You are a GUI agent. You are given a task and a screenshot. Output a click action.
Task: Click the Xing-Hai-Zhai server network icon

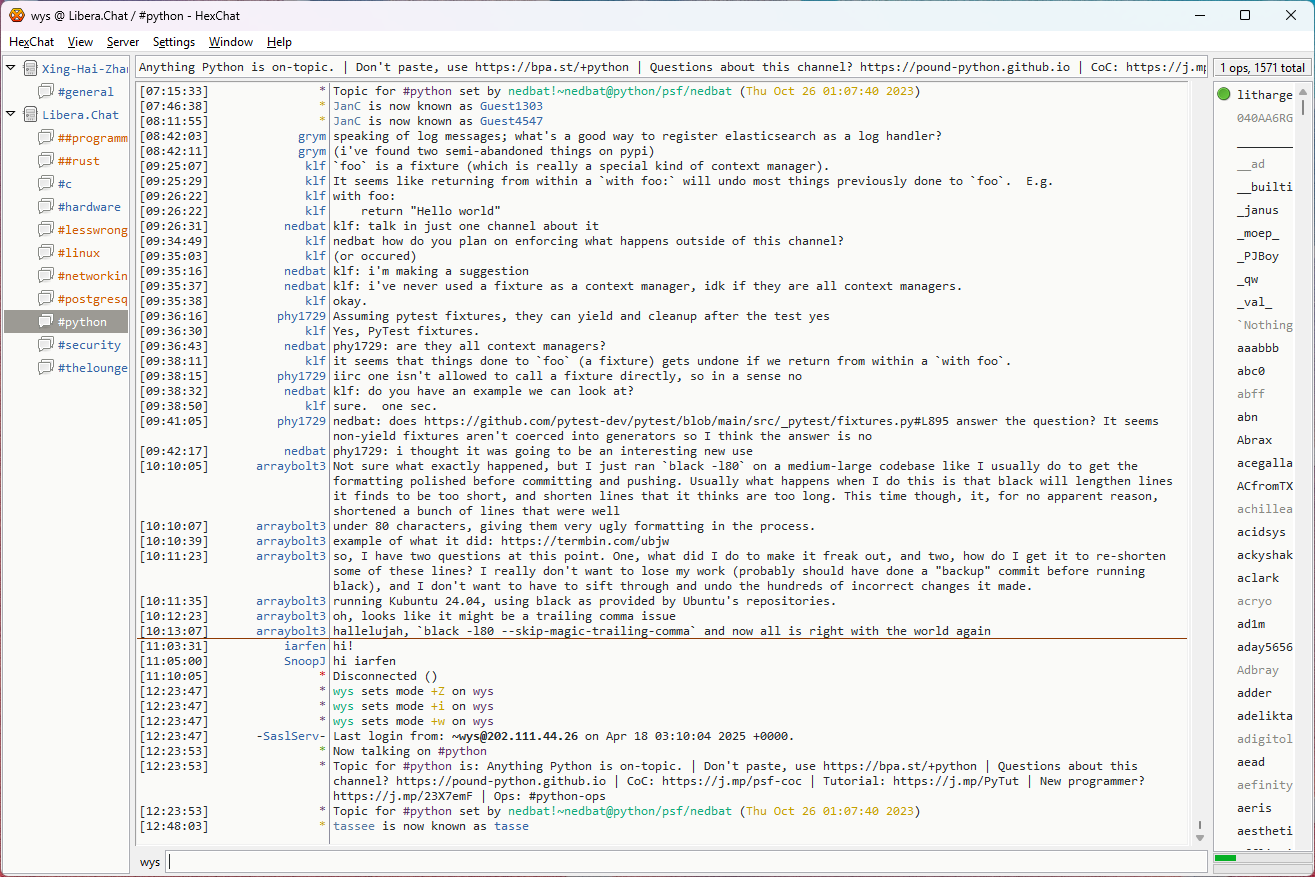[x=31, y=69]
